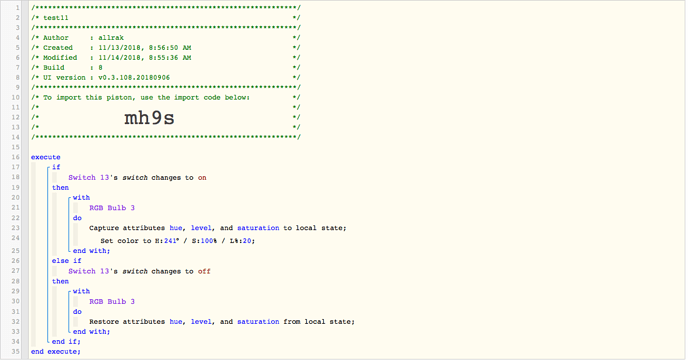Select device 'RGB Bulb 3' on line 30

pos(112,301)
